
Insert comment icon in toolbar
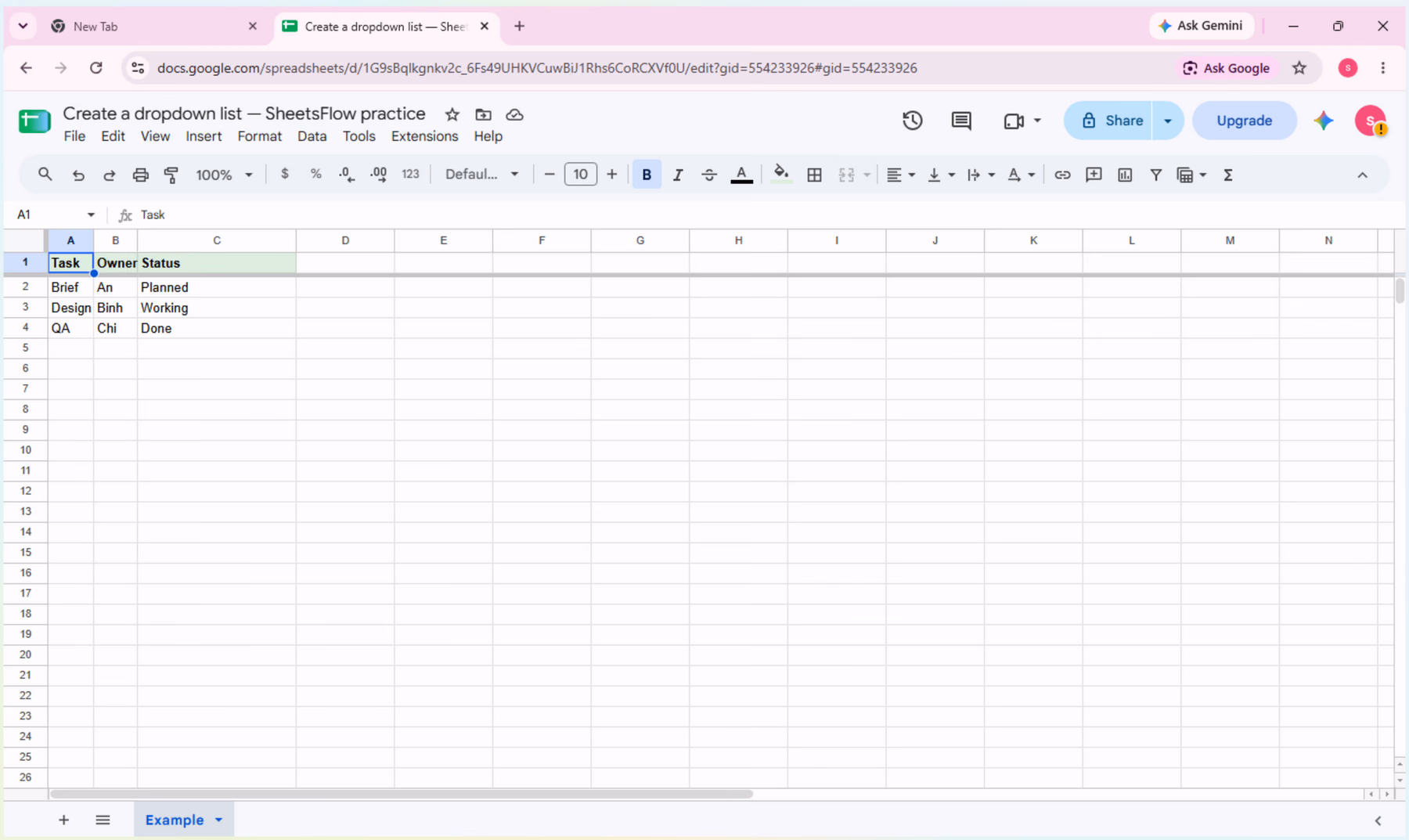[x=1094, y=175]
